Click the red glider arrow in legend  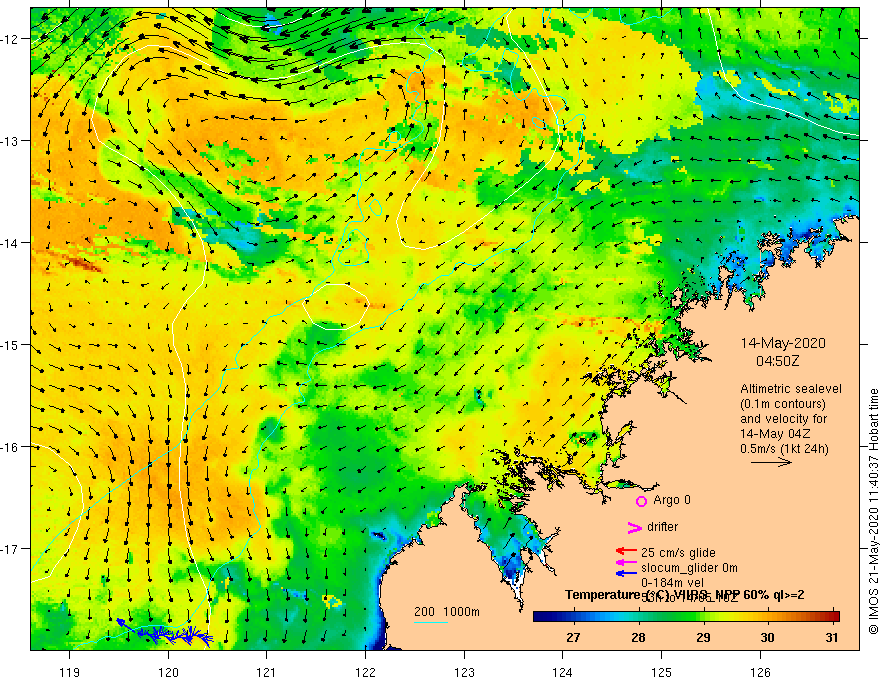[x=626, y=552]
